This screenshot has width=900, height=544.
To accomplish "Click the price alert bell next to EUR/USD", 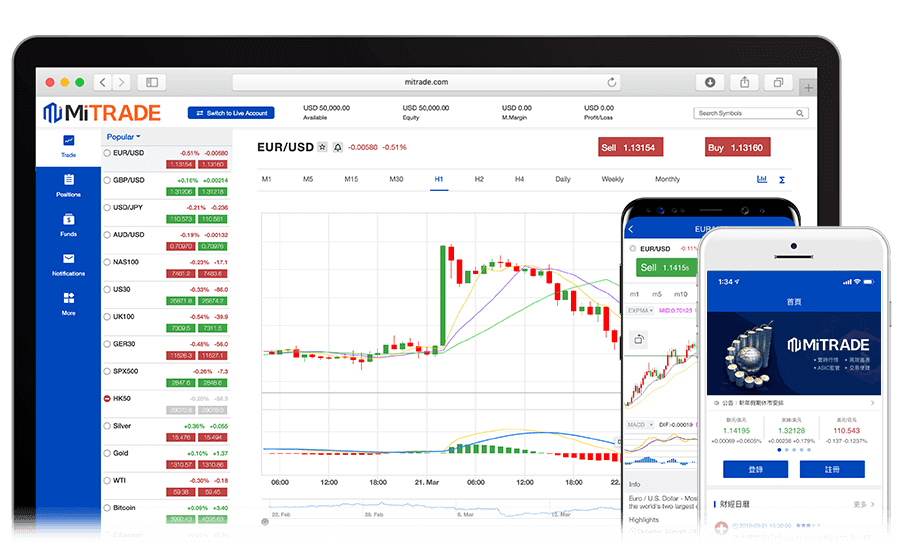I will [x=337, y=147].
